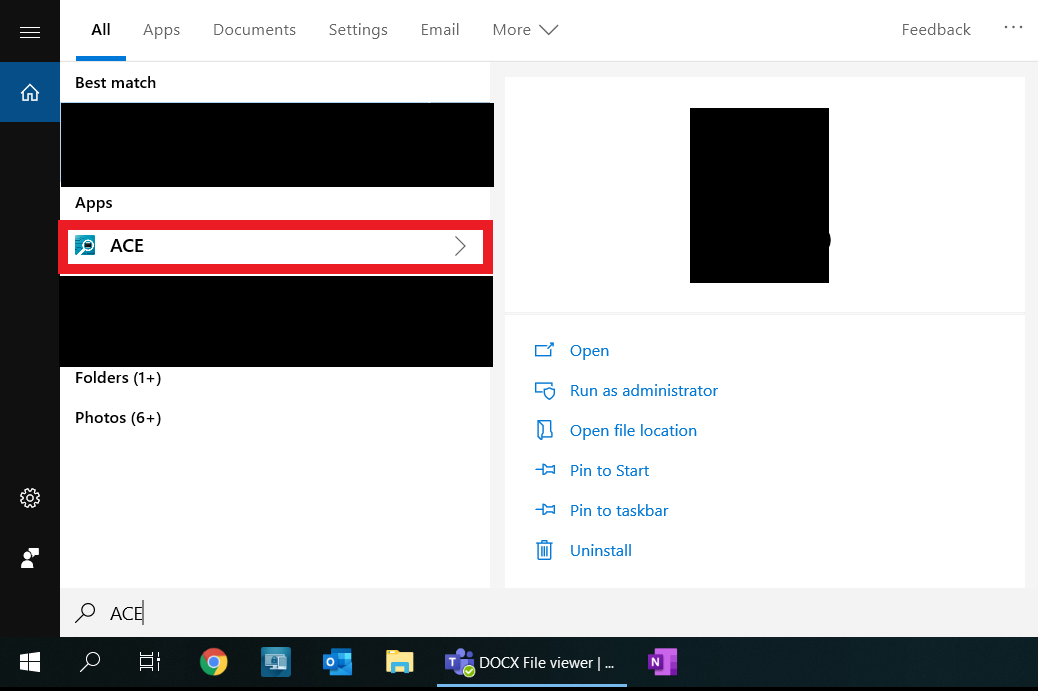Expand the More filter dropdown

[x=525, y=30]
